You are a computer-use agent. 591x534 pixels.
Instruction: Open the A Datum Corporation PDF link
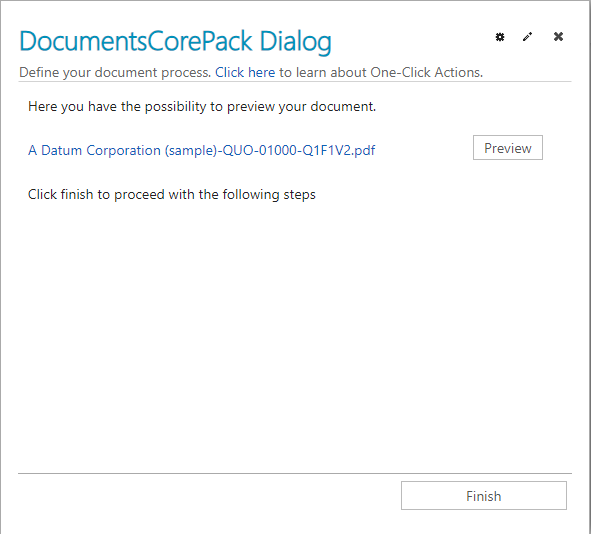click(x=202, y=150)
